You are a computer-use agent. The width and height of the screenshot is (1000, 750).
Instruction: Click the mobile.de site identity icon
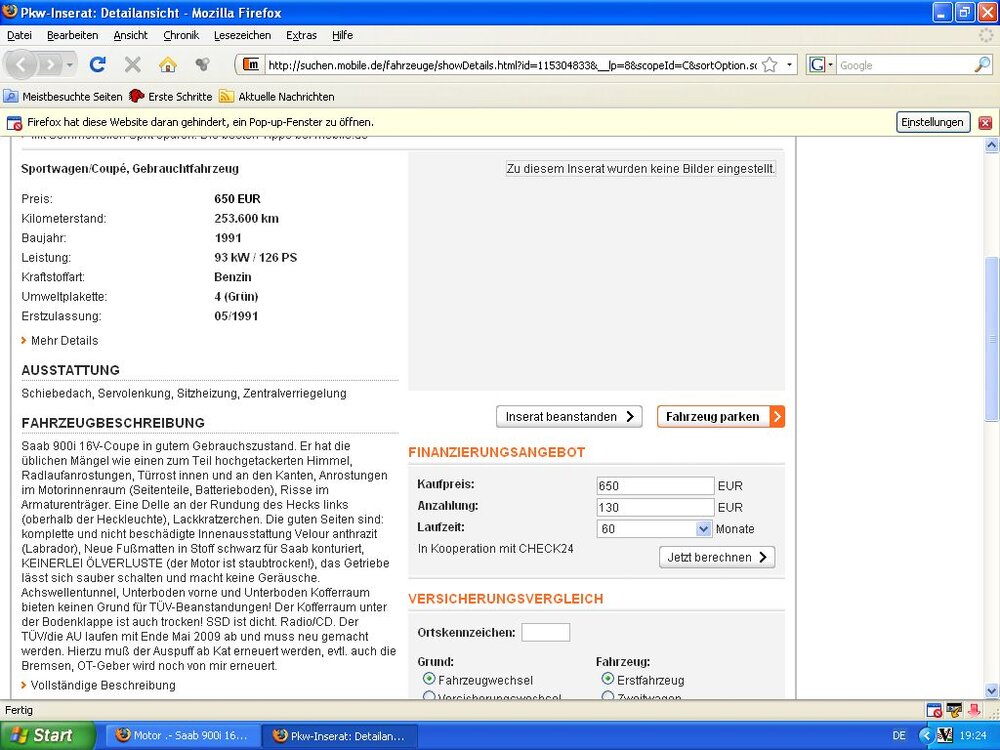[251, 64]
